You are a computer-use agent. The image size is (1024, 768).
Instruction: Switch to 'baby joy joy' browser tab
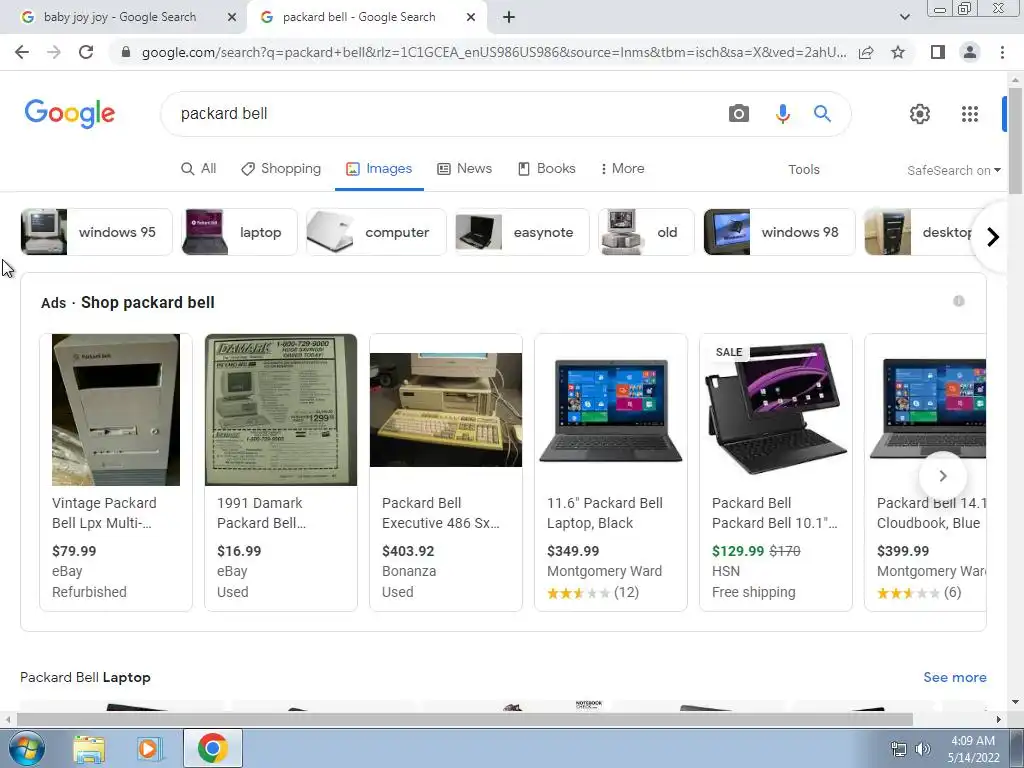121,17
